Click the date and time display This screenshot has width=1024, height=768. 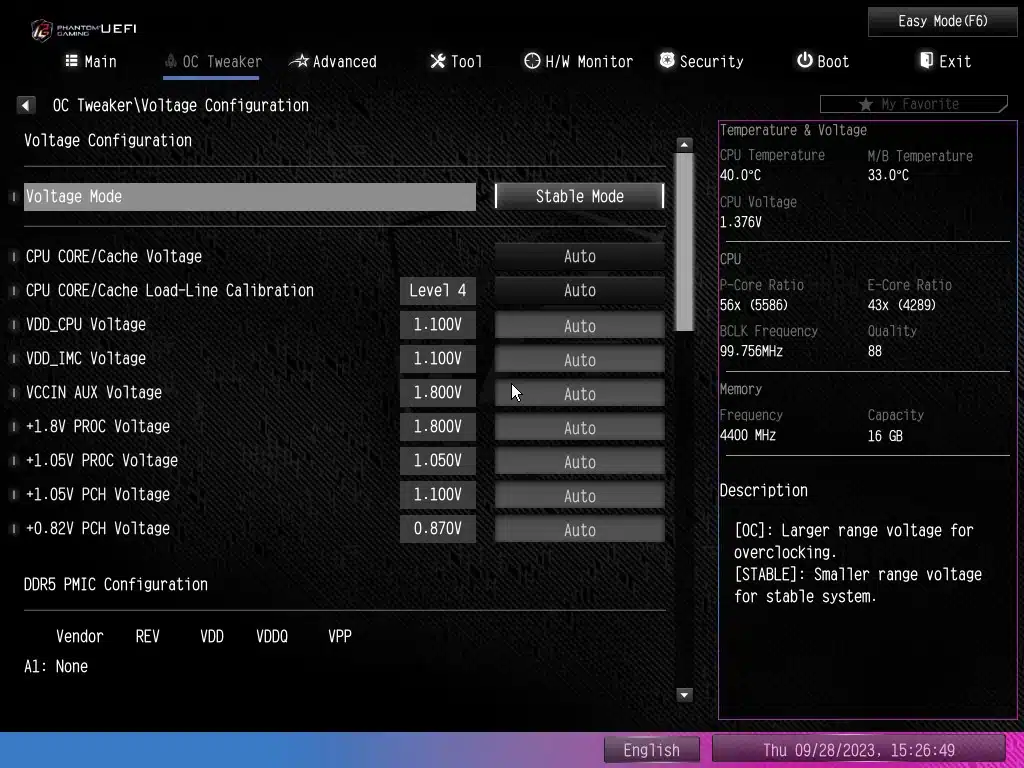tap(858, 750)
